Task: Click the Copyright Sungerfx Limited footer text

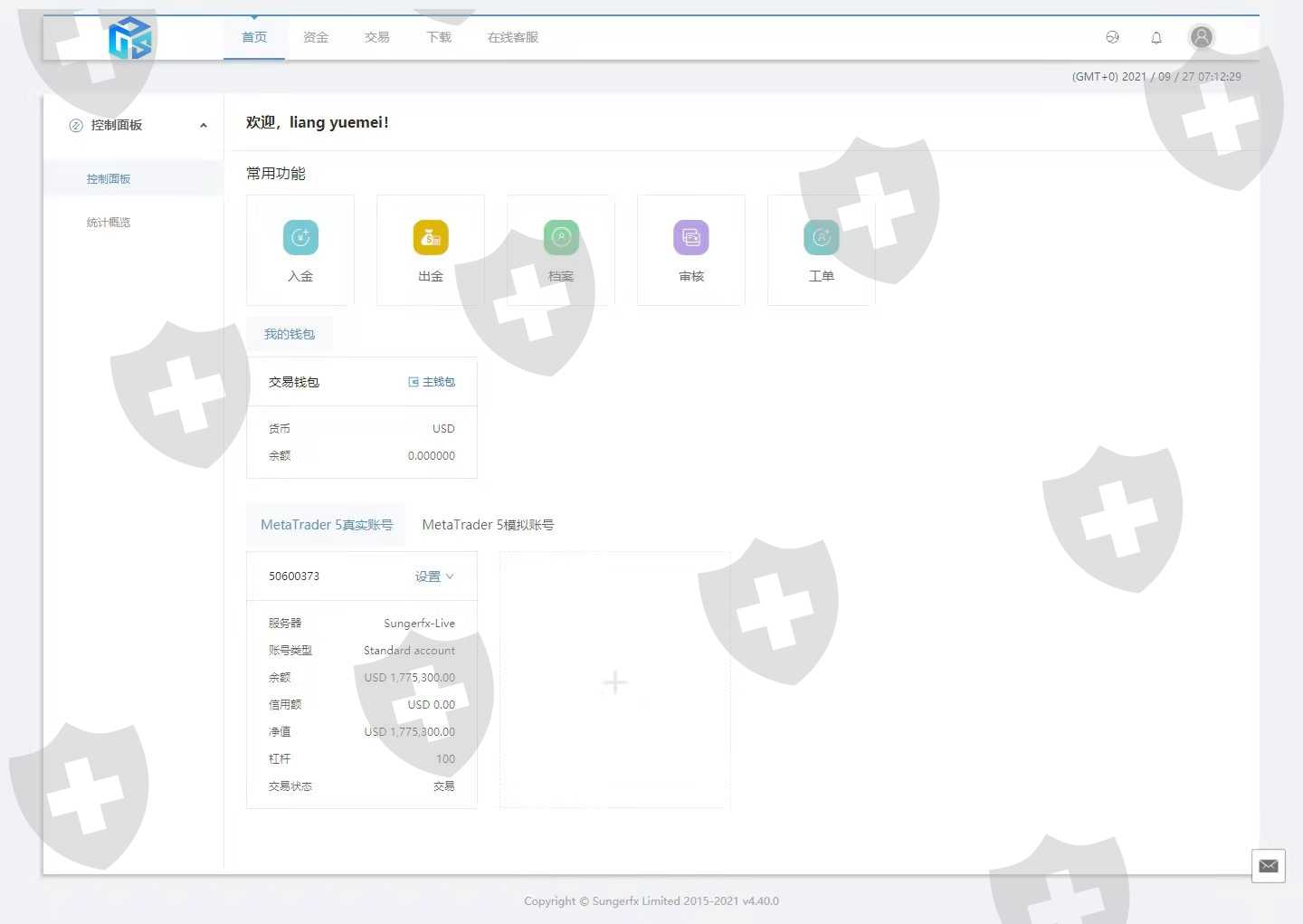Action: point(651,901)
